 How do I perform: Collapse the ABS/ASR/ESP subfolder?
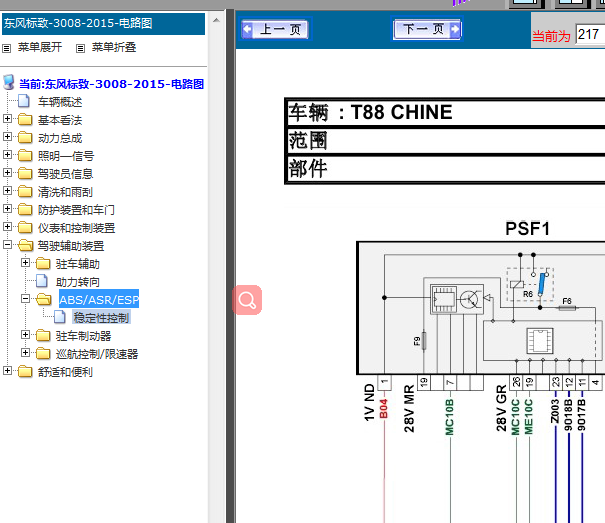pyautogui.click(x=25, y=298)
